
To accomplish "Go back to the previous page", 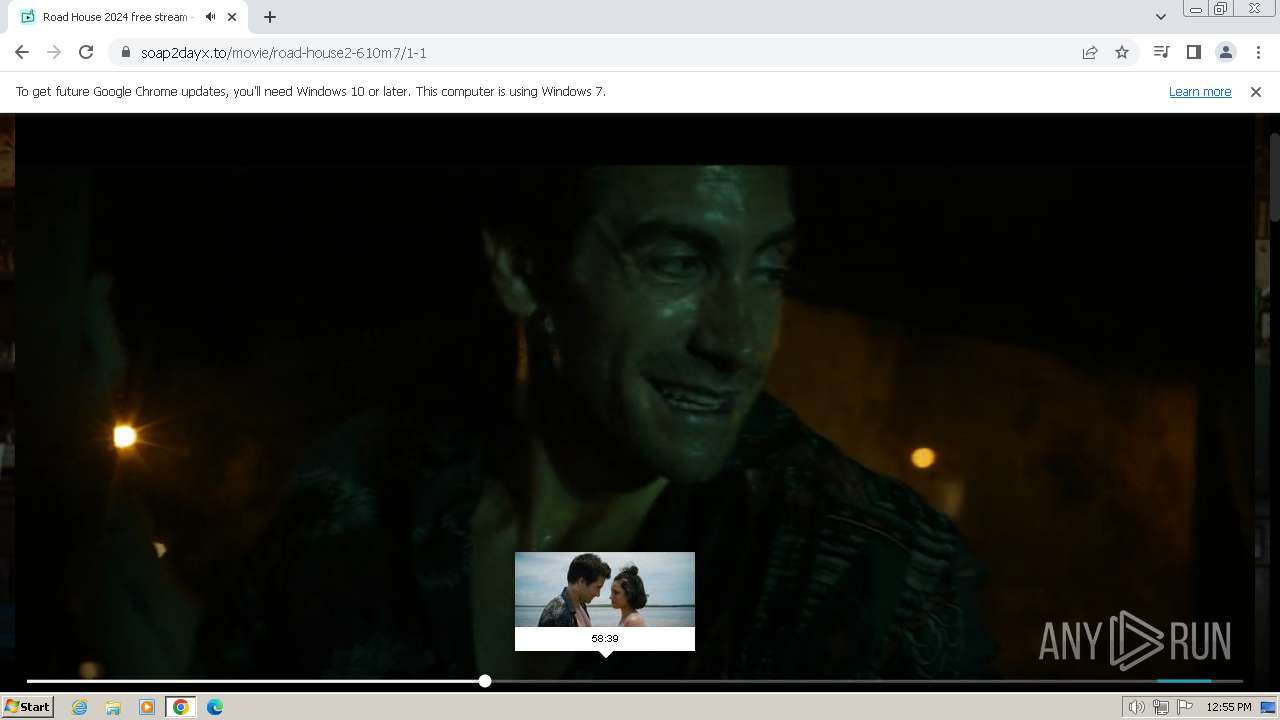I will click(22, 52).
